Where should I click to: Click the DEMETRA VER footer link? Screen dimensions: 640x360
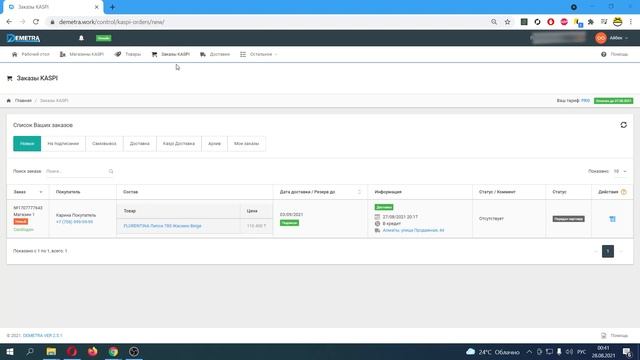[42, 336]
